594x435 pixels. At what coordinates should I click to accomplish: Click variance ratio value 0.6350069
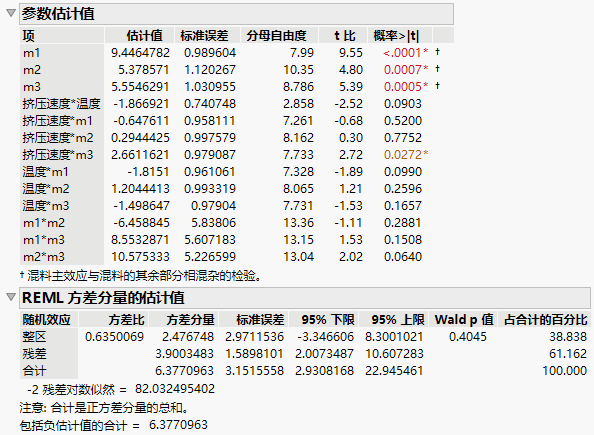[114, 337]
